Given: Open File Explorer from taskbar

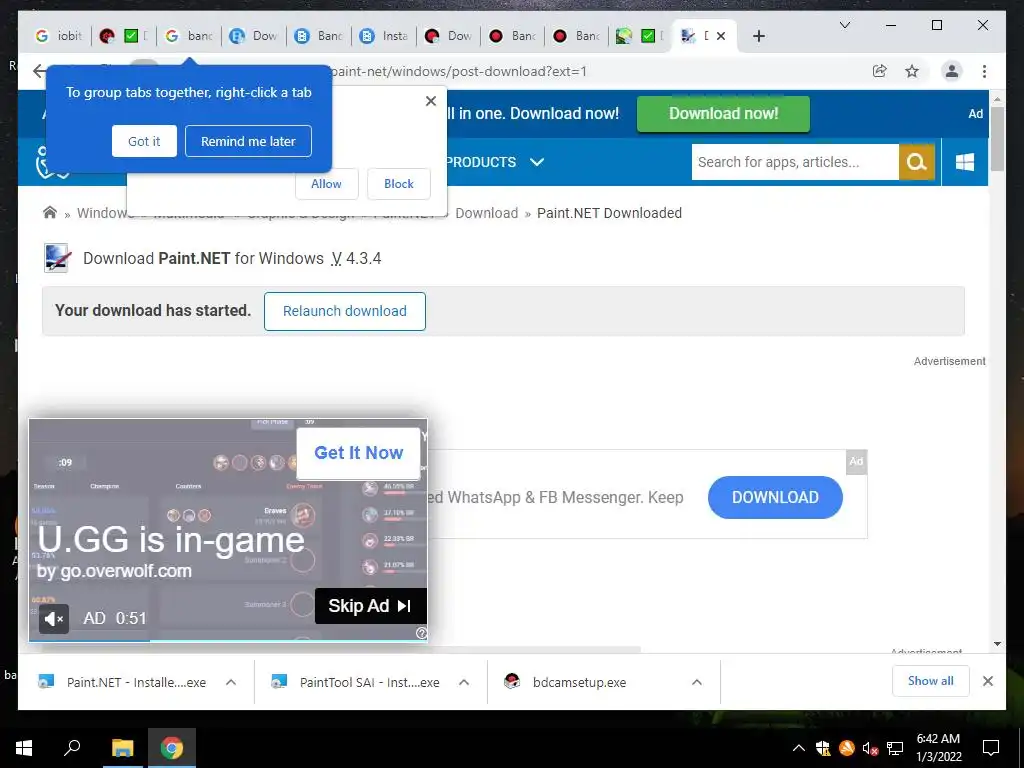Looking at the screenshot, I should pyautogui.click(x=122, y=748).
